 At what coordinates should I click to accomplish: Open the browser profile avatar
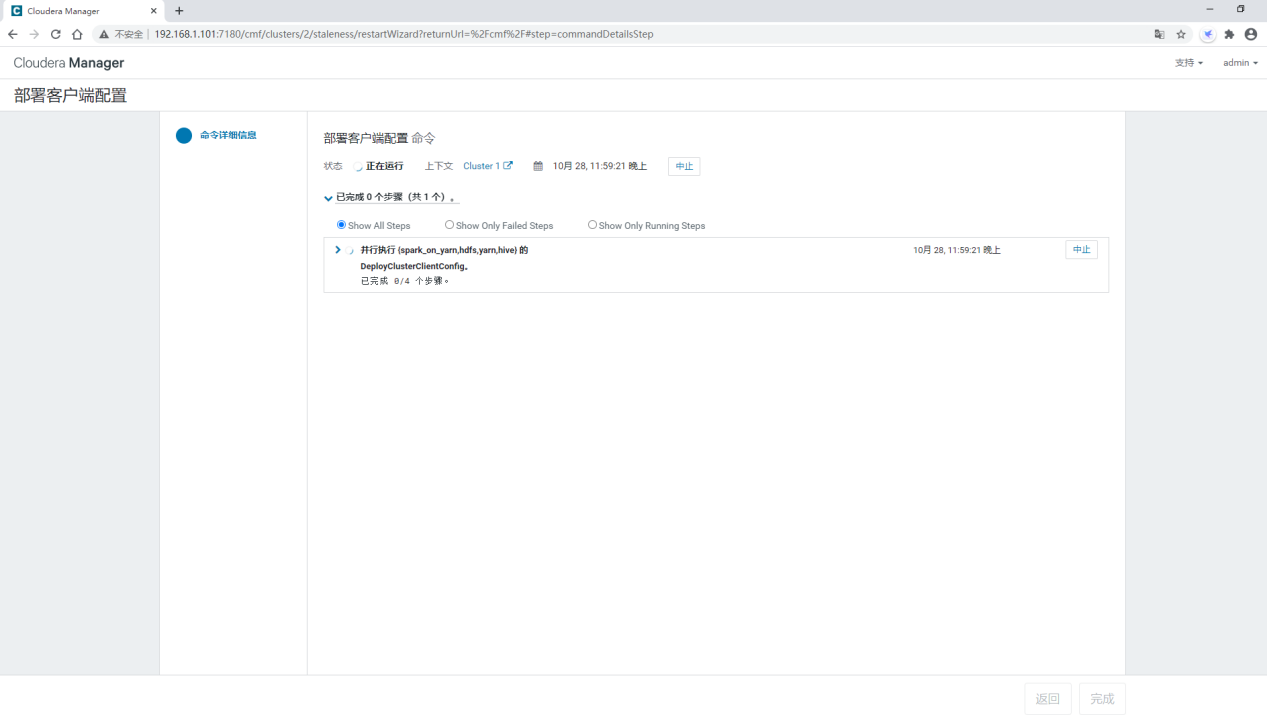pos(1251,34)
